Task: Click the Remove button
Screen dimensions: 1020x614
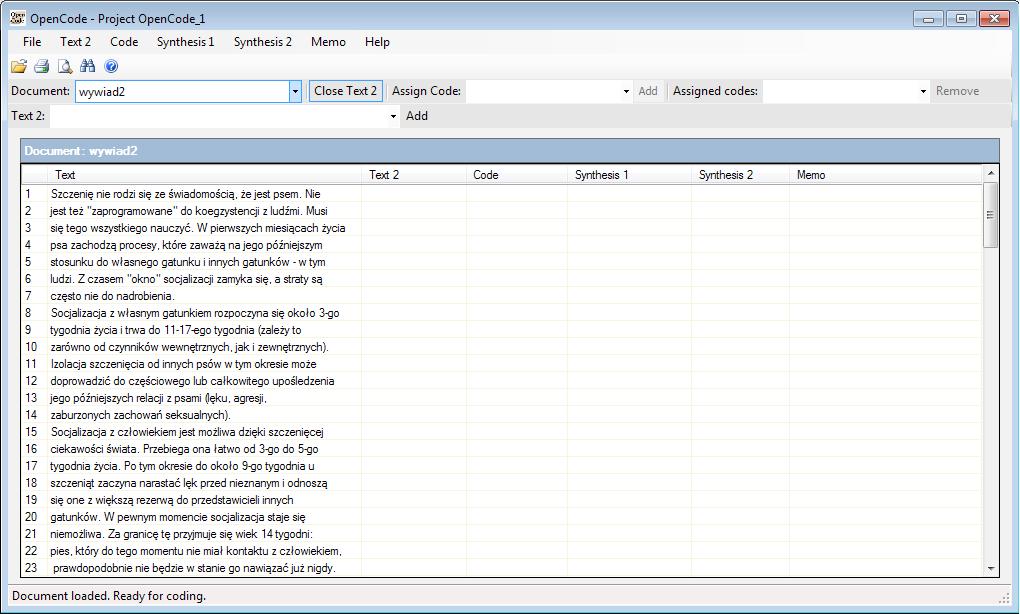Action: [958, 91]
